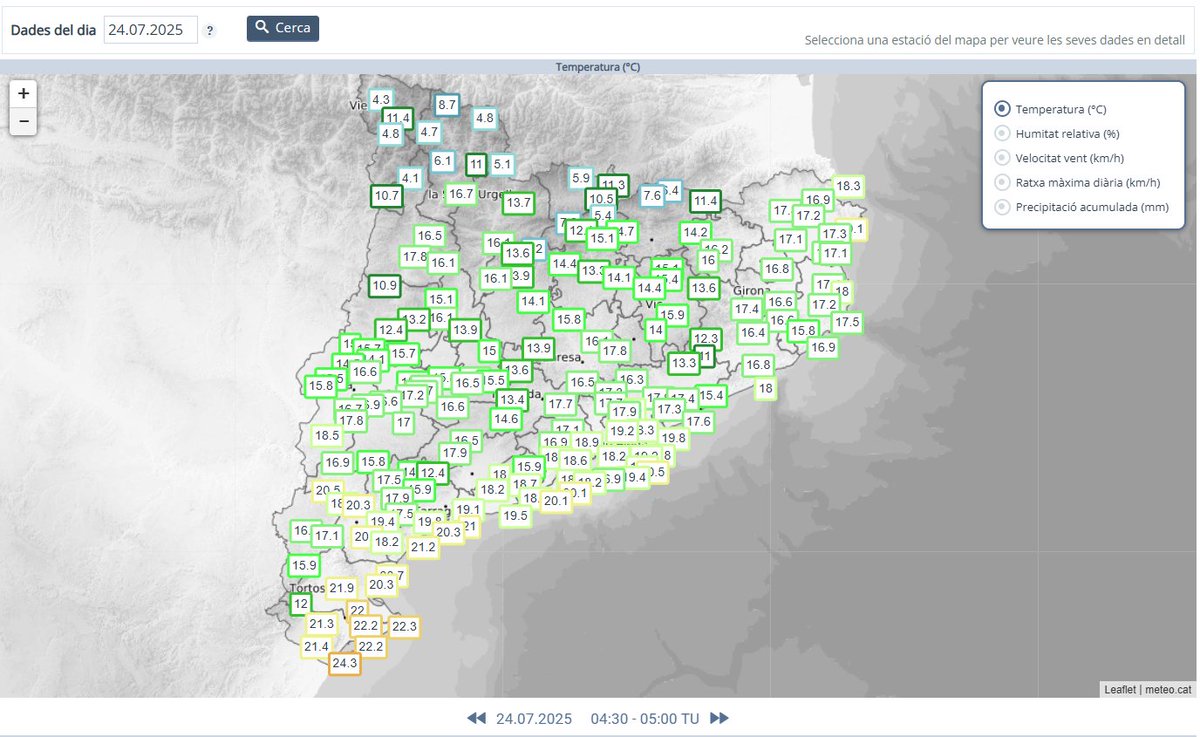Viewport: 1200px width, 737px height.
Task: Select the Humitat relativa radio button
Action: (1000, 132)
